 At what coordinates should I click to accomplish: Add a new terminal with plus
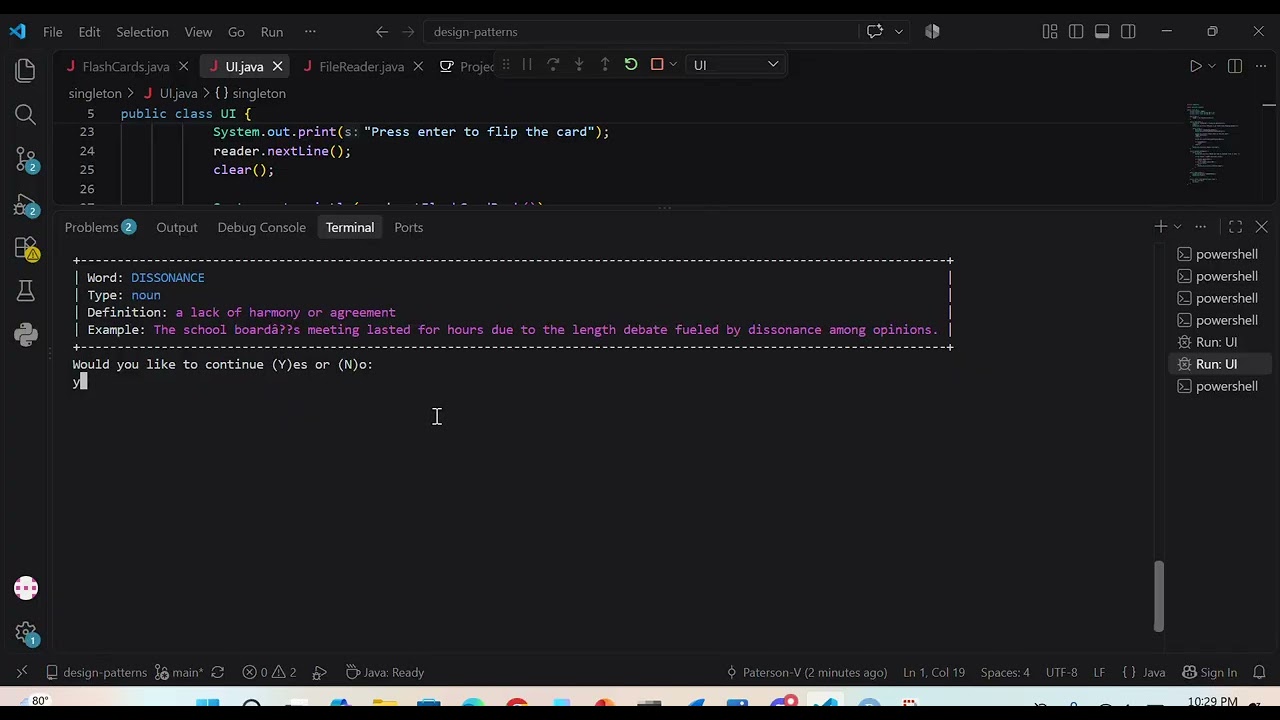coord(1160,227)
